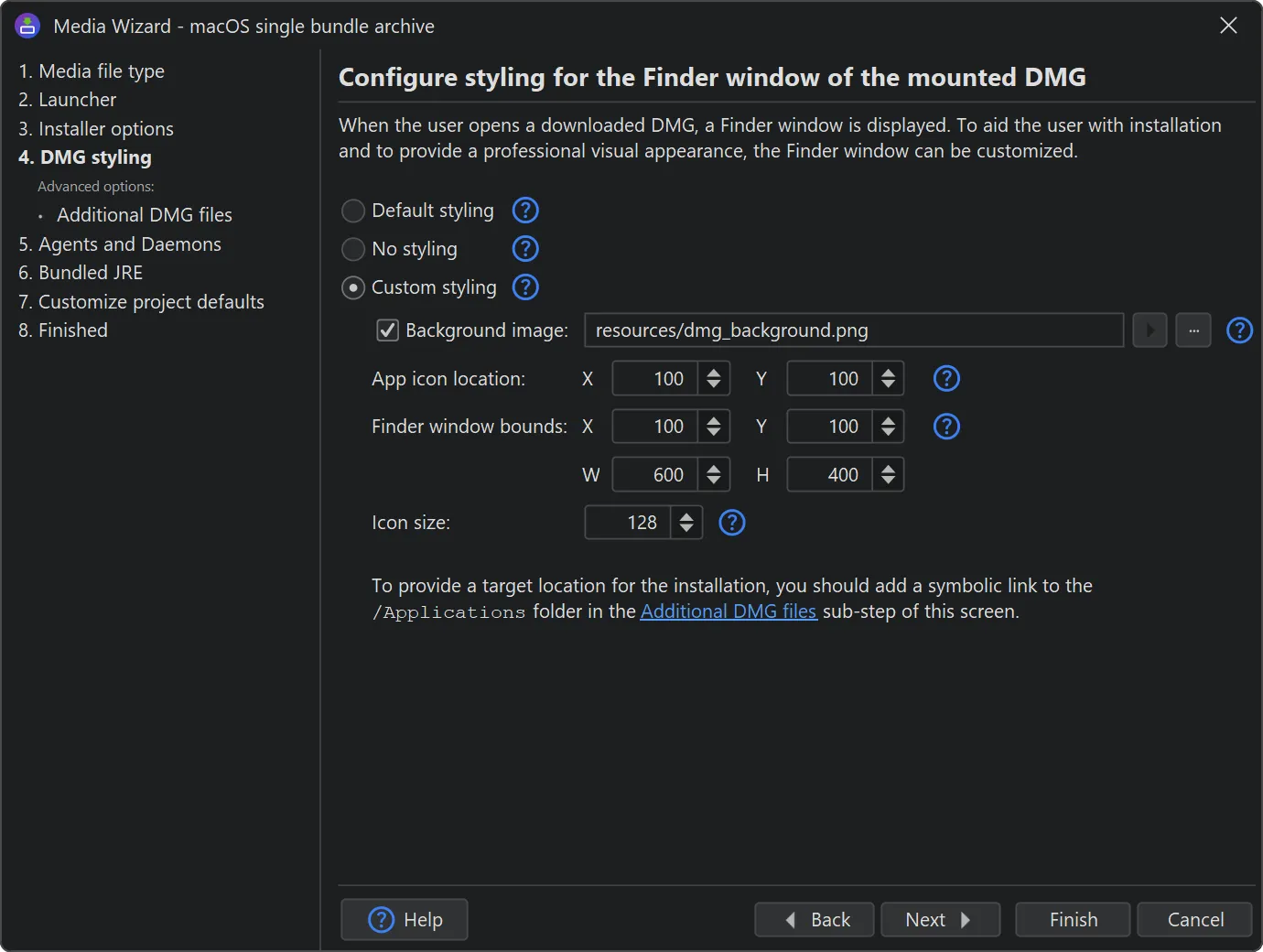
Task: Open help icon next to Icon size
Action: coord(732,523)
